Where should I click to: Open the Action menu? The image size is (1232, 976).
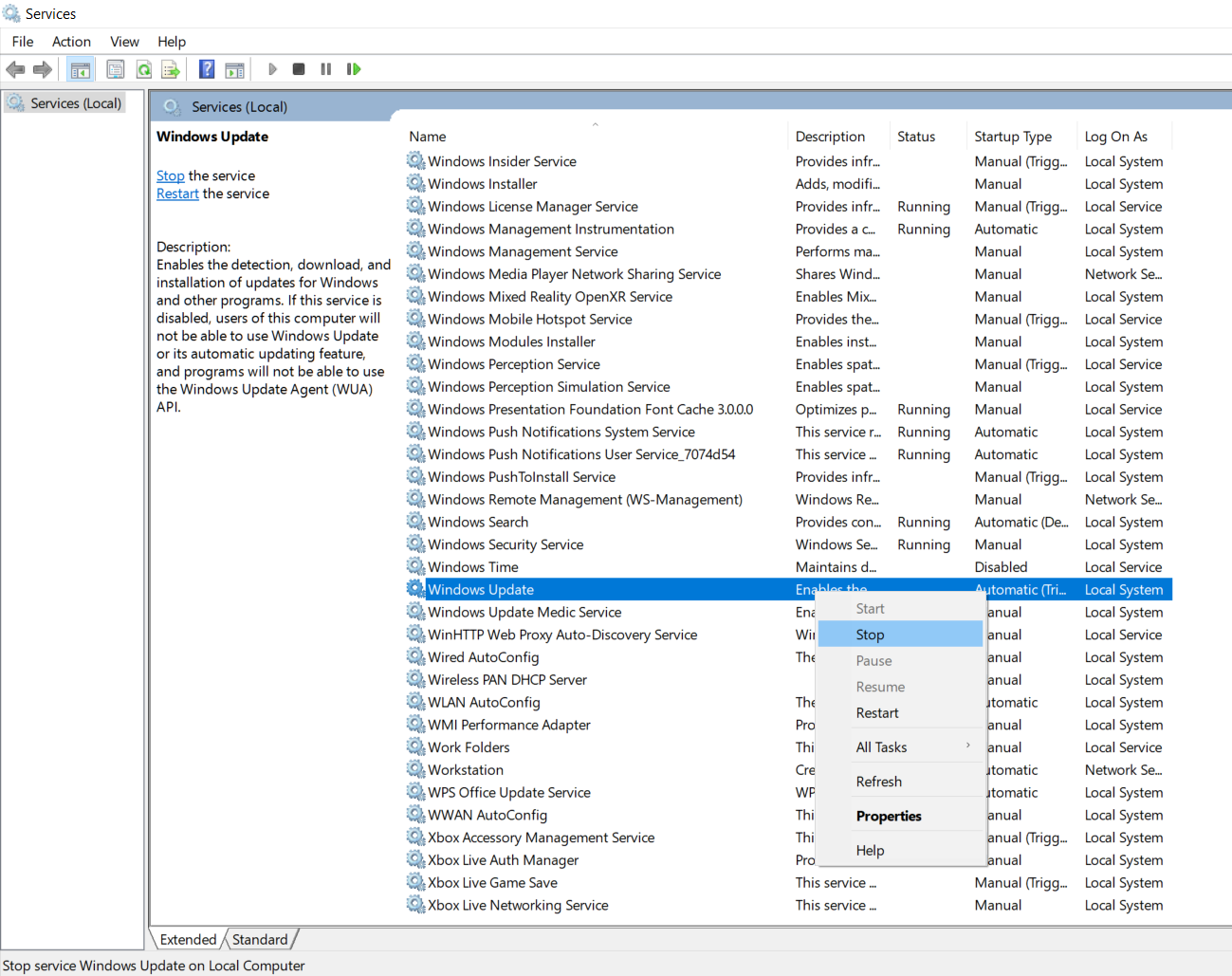71,42
